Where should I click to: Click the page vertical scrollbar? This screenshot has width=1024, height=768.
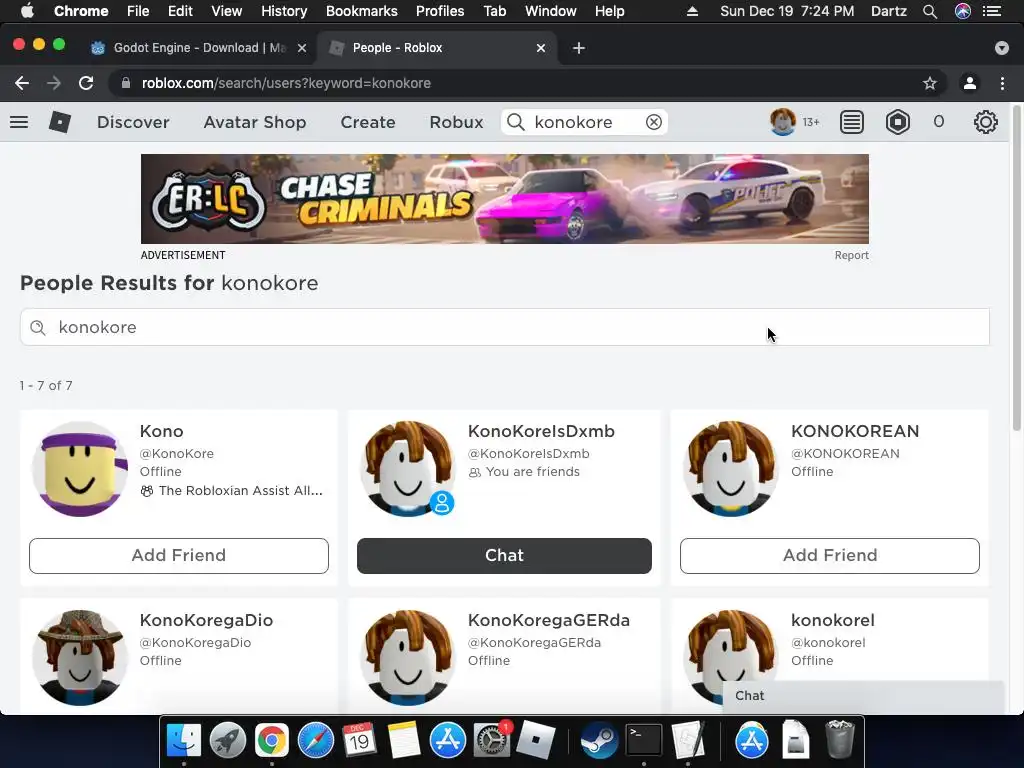(x=1016, y=268)
